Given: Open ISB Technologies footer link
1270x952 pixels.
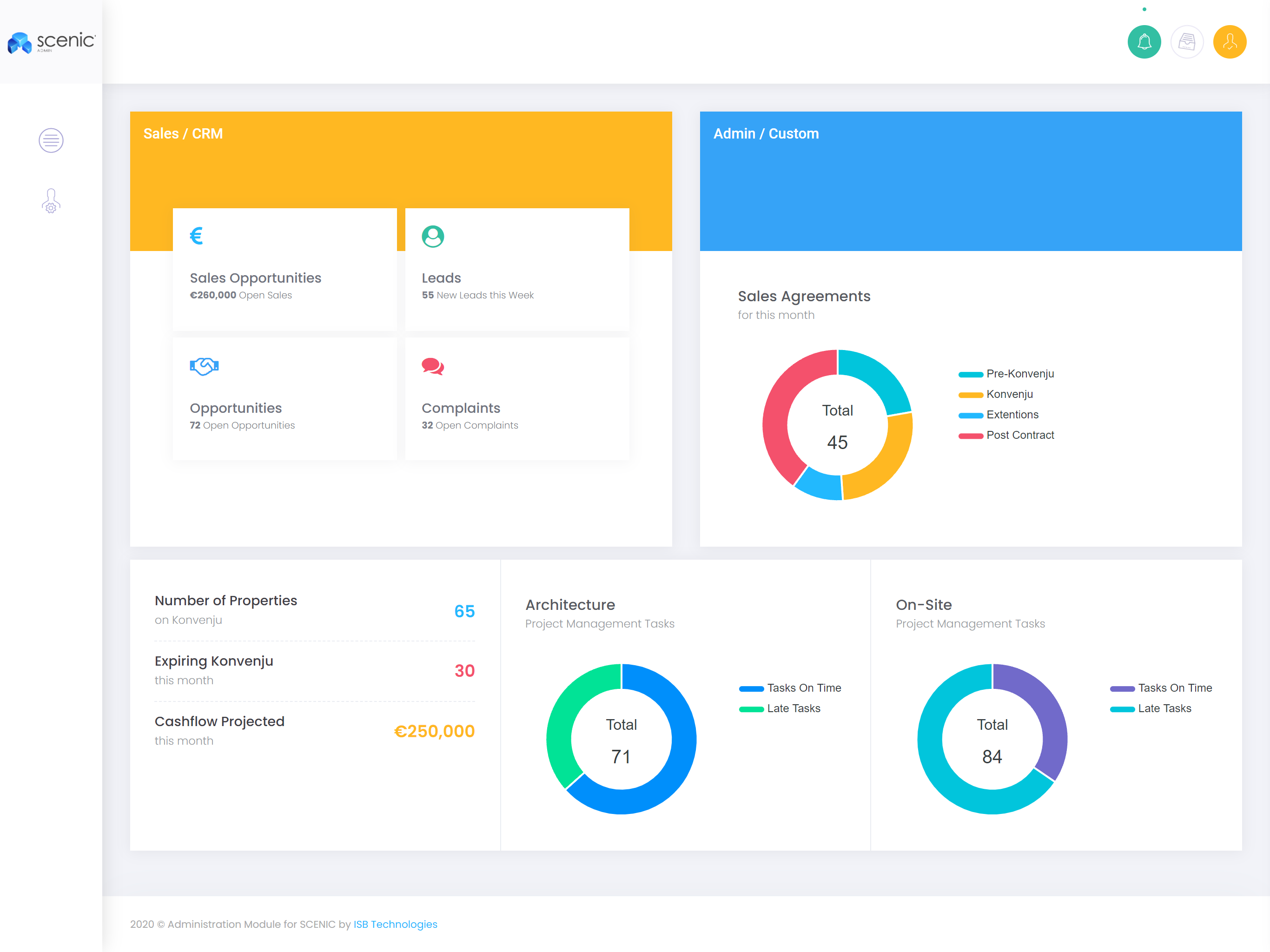Looking at the screenshot, I should tap(395, 925).
